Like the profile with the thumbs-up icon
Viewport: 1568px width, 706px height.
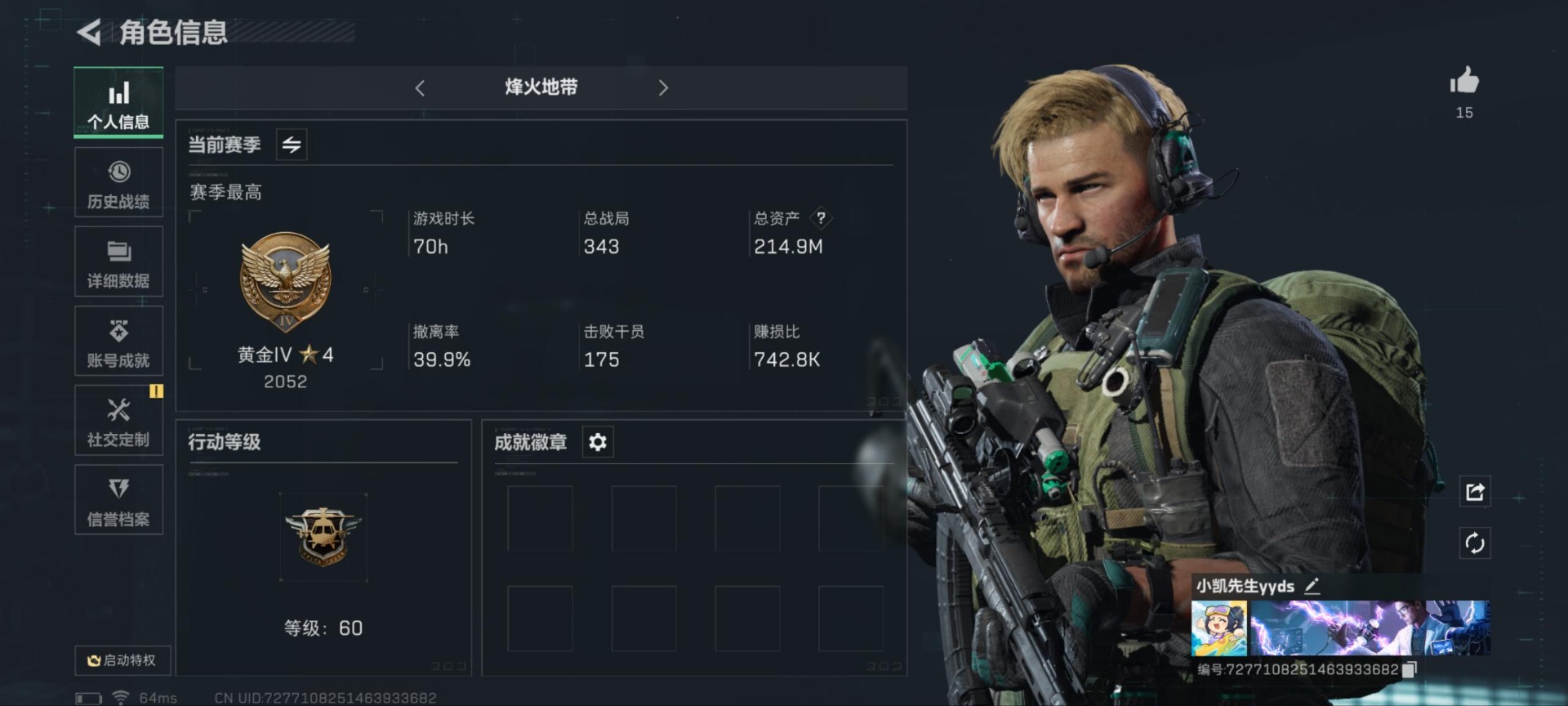pyautogui.click(x=1463, y=81)
